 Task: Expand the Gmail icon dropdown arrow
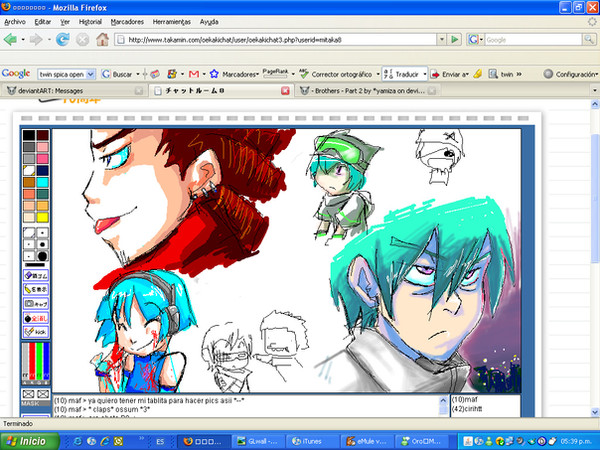pyautogui.click(x=204, y=74)
